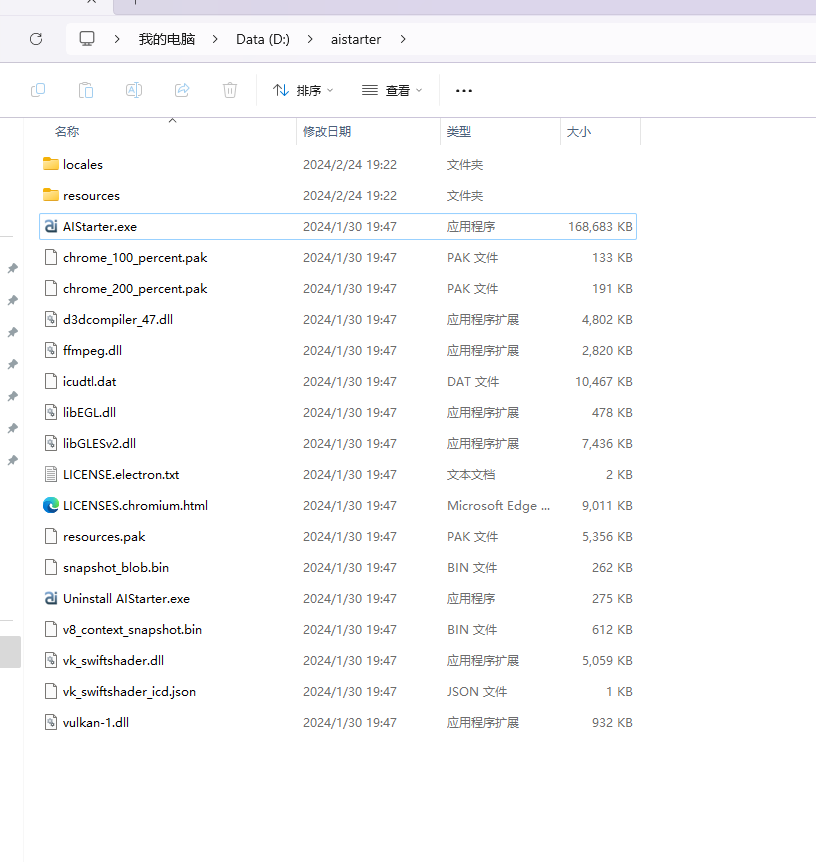816x862 pixels.
Task: Expand the chevron after 我的电脑
Action: [x=215, y=39]
